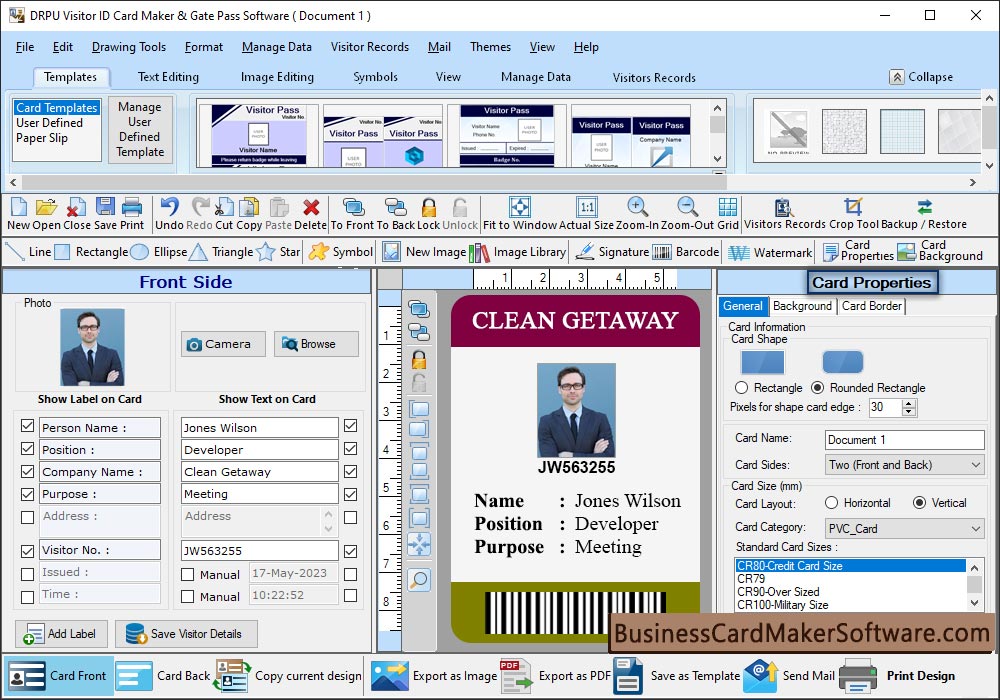Open the Background properties tab
1000x700 pixels.
coord(802,306)
